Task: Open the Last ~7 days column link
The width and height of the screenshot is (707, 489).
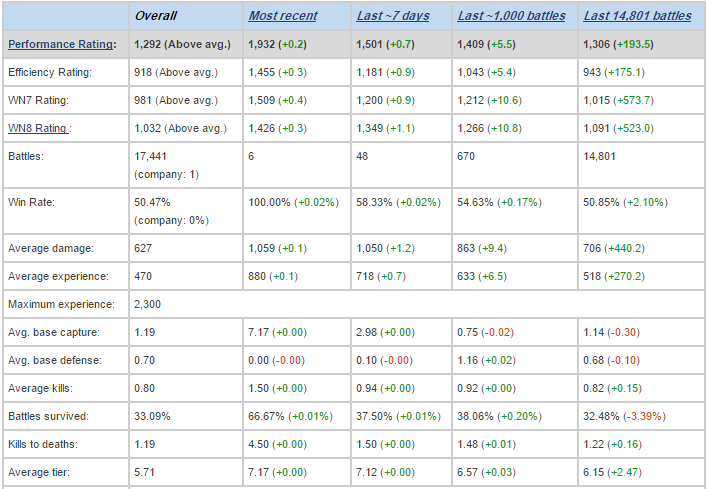Action: pos(393,16)
